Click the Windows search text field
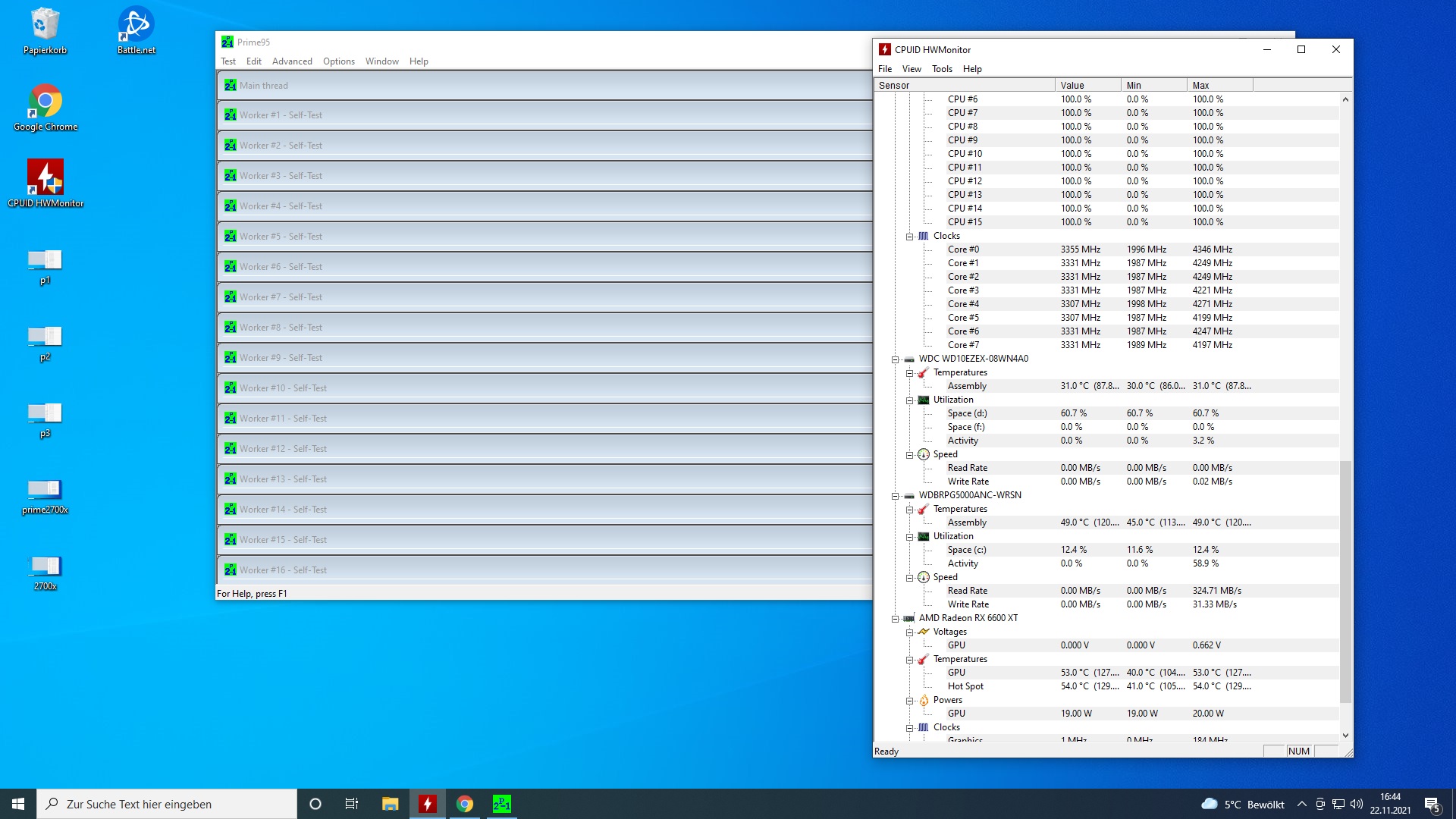The width and height of the screenshot is (1456, 819). pyautogui.click(x=174, y=804)
